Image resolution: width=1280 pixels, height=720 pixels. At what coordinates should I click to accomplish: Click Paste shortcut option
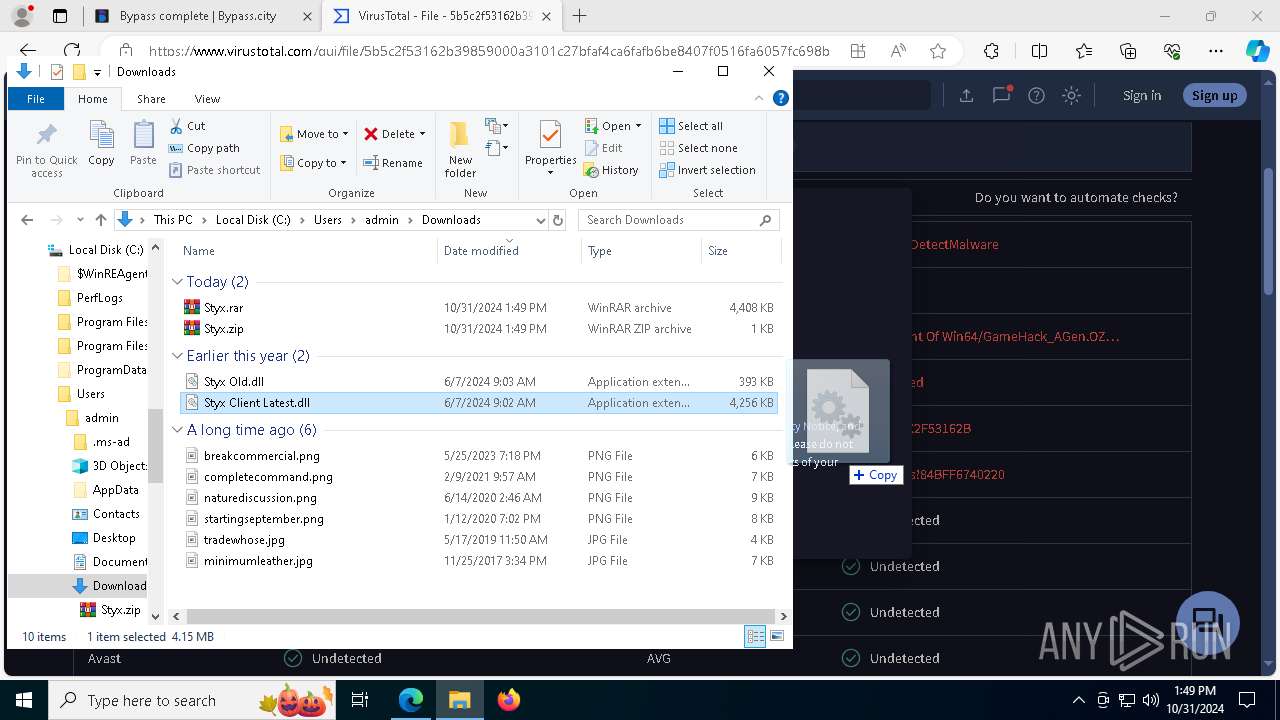tap(215, 170)
